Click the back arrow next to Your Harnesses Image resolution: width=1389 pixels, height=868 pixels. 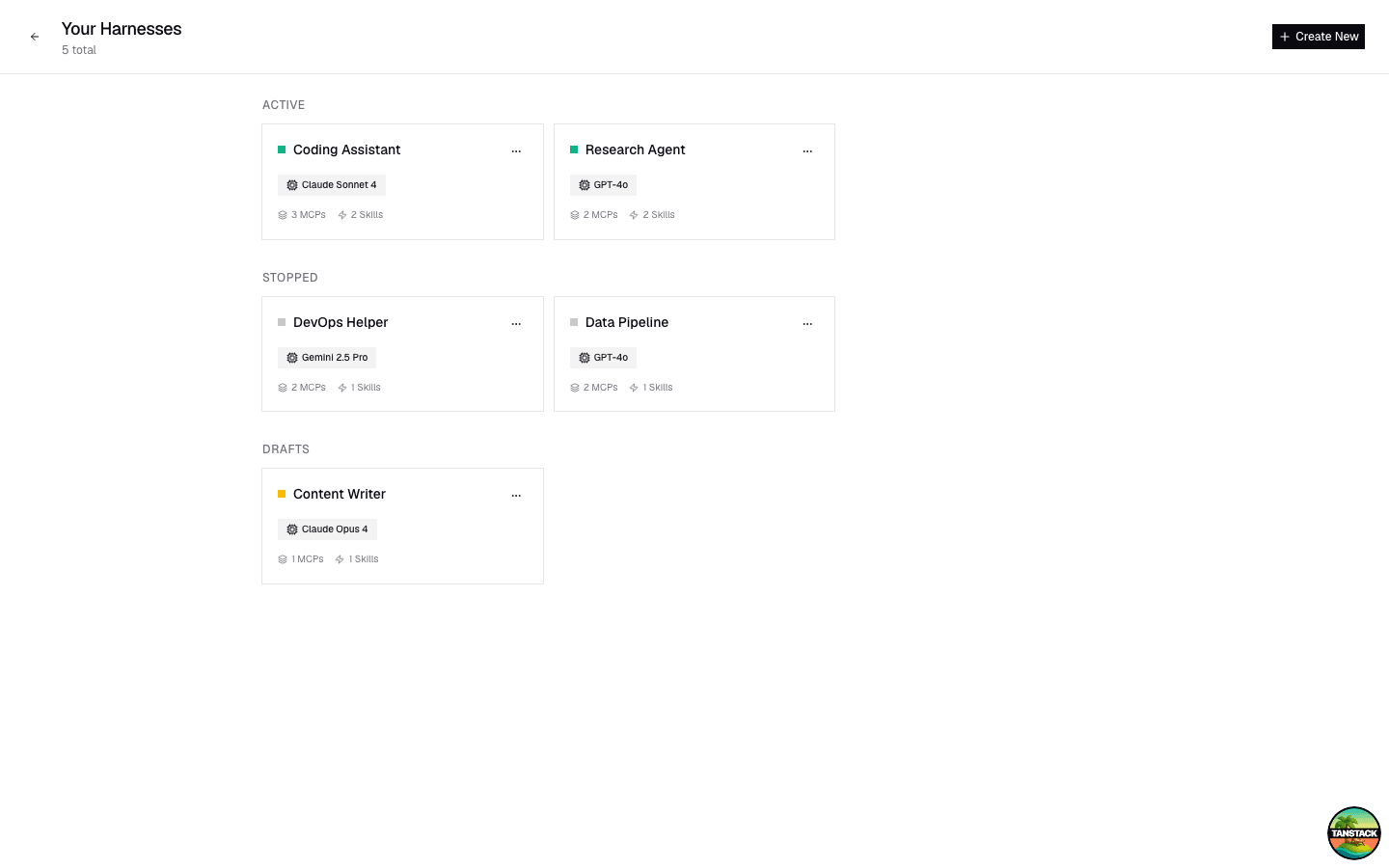coord(35,36)
